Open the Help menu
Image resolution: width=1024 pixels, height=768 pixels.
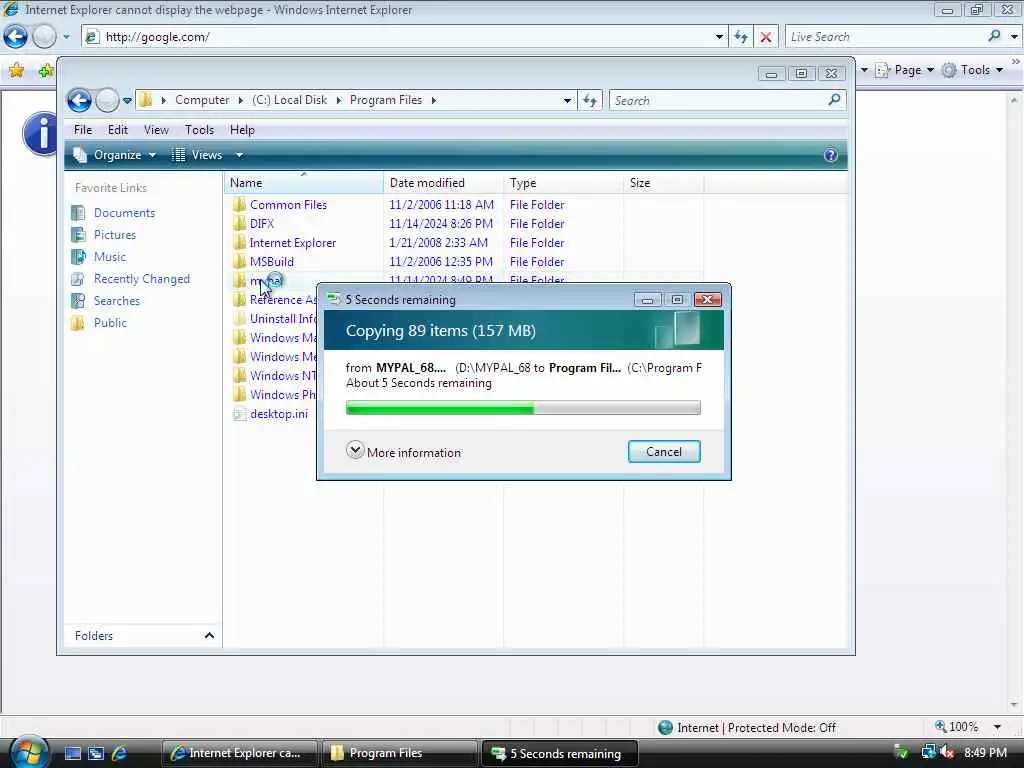pyautogui.click(x=242, y=130)
